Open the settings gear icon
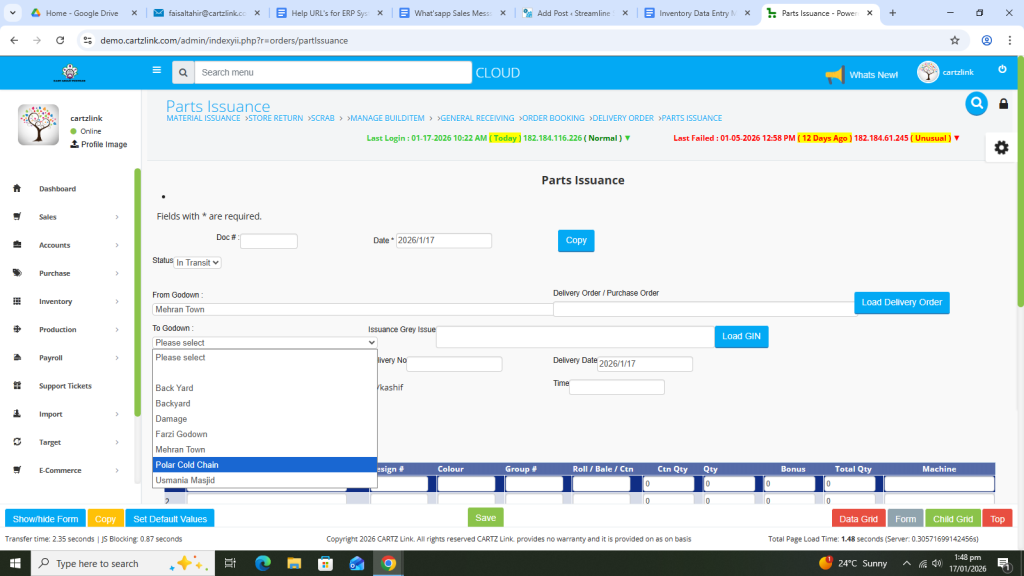This screenshot has width=1024, height=576. point(1001,147)
